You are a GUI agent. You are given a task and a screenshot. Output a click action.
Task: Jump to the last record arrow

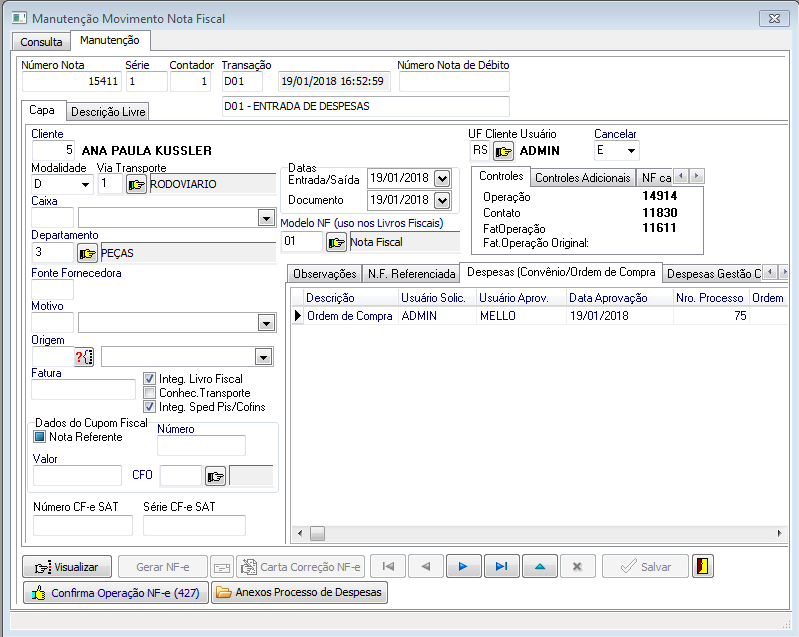tap(501, 567)
